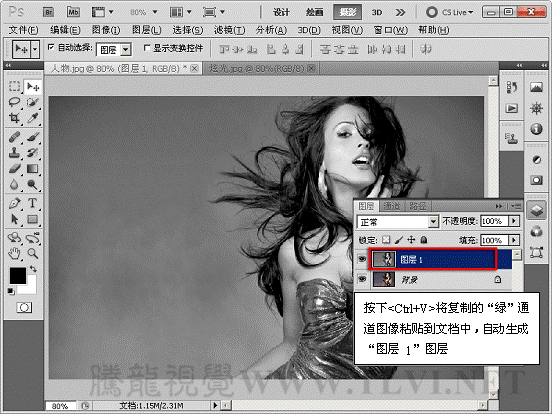Select the 3D workspace button

(x=377, y=12)
